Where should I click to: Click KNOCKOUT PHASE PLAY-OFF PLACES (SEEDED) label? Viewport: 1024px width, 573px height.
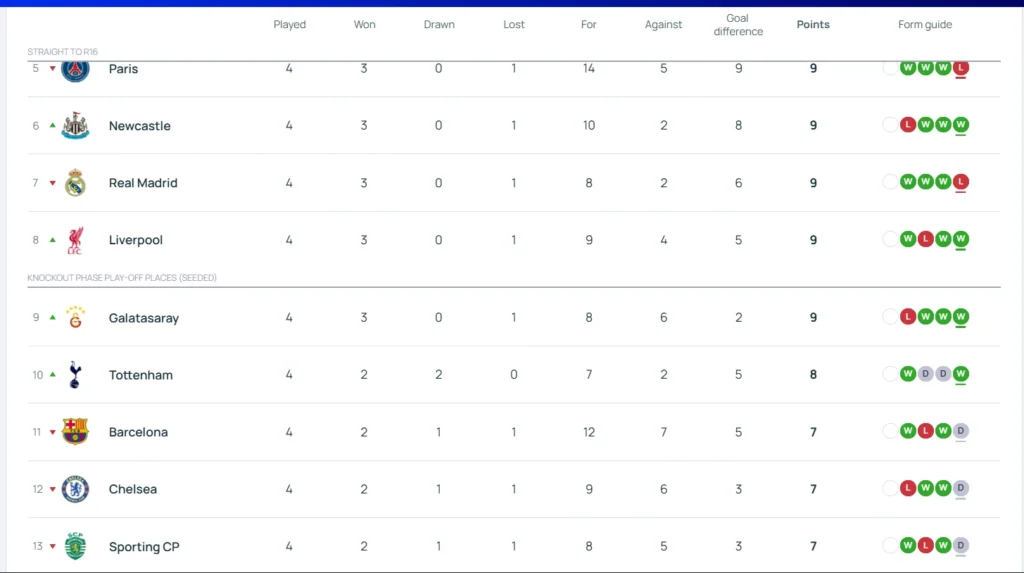(x=122, y=278)
